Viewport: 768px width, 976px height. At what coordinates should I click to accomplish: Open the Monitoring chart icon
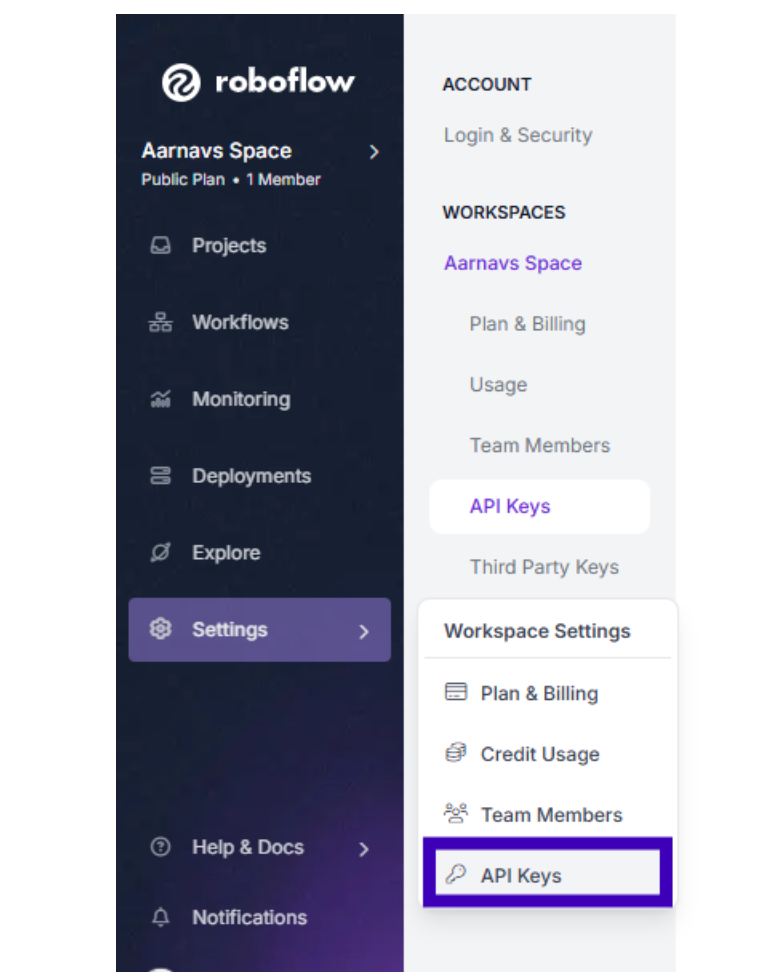coord(161,398)
